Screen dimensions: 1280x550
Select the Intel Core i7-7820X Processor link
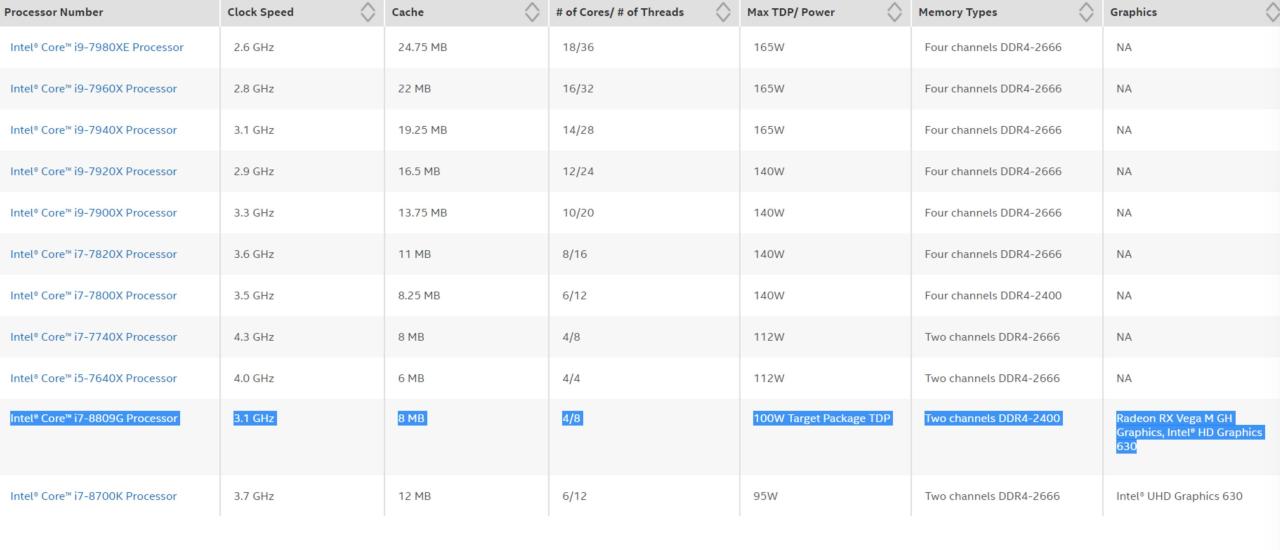click(x=93, y=254)
